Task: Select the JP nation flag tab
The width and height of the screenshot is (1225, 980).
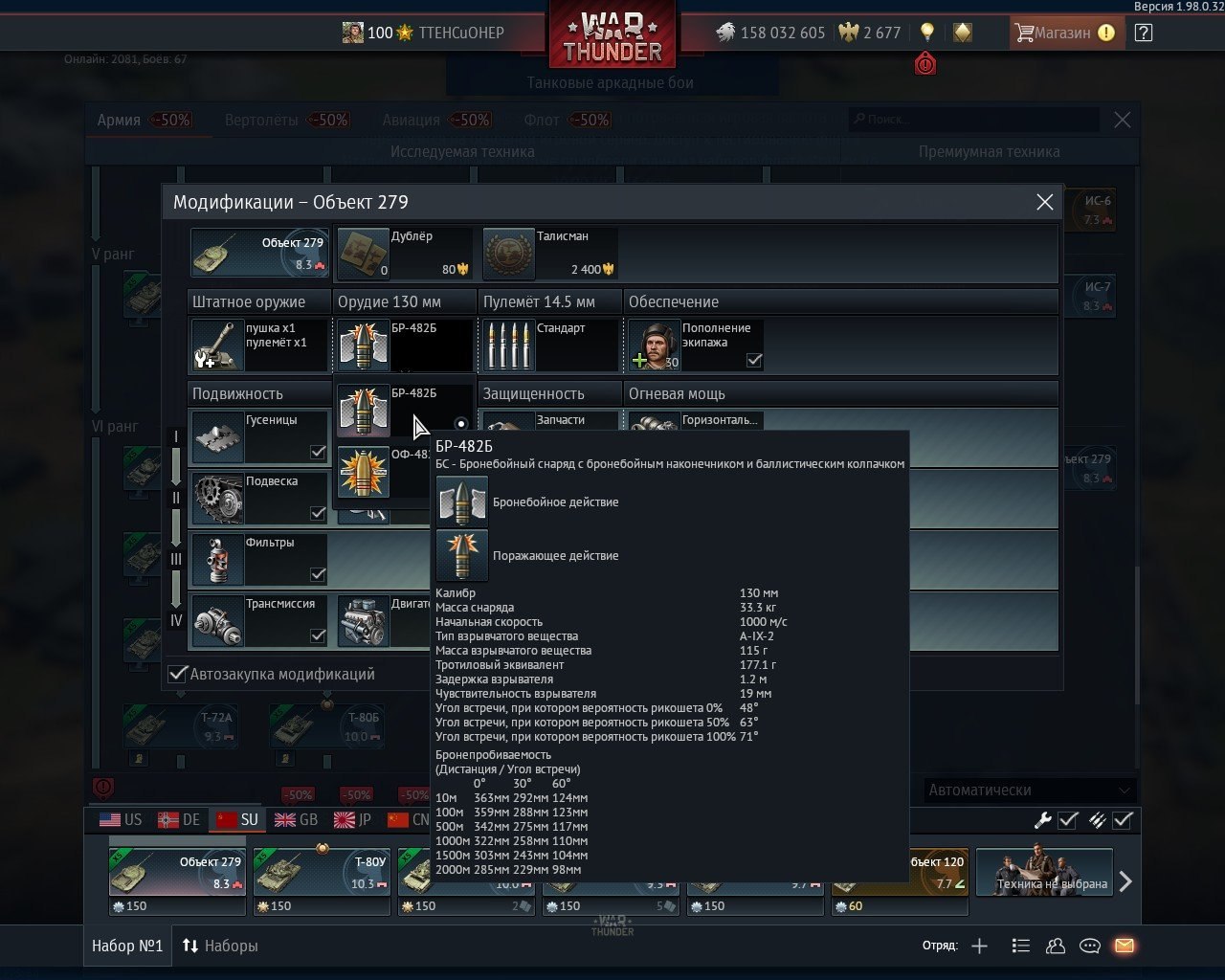Action: click(x=352, y=819)
